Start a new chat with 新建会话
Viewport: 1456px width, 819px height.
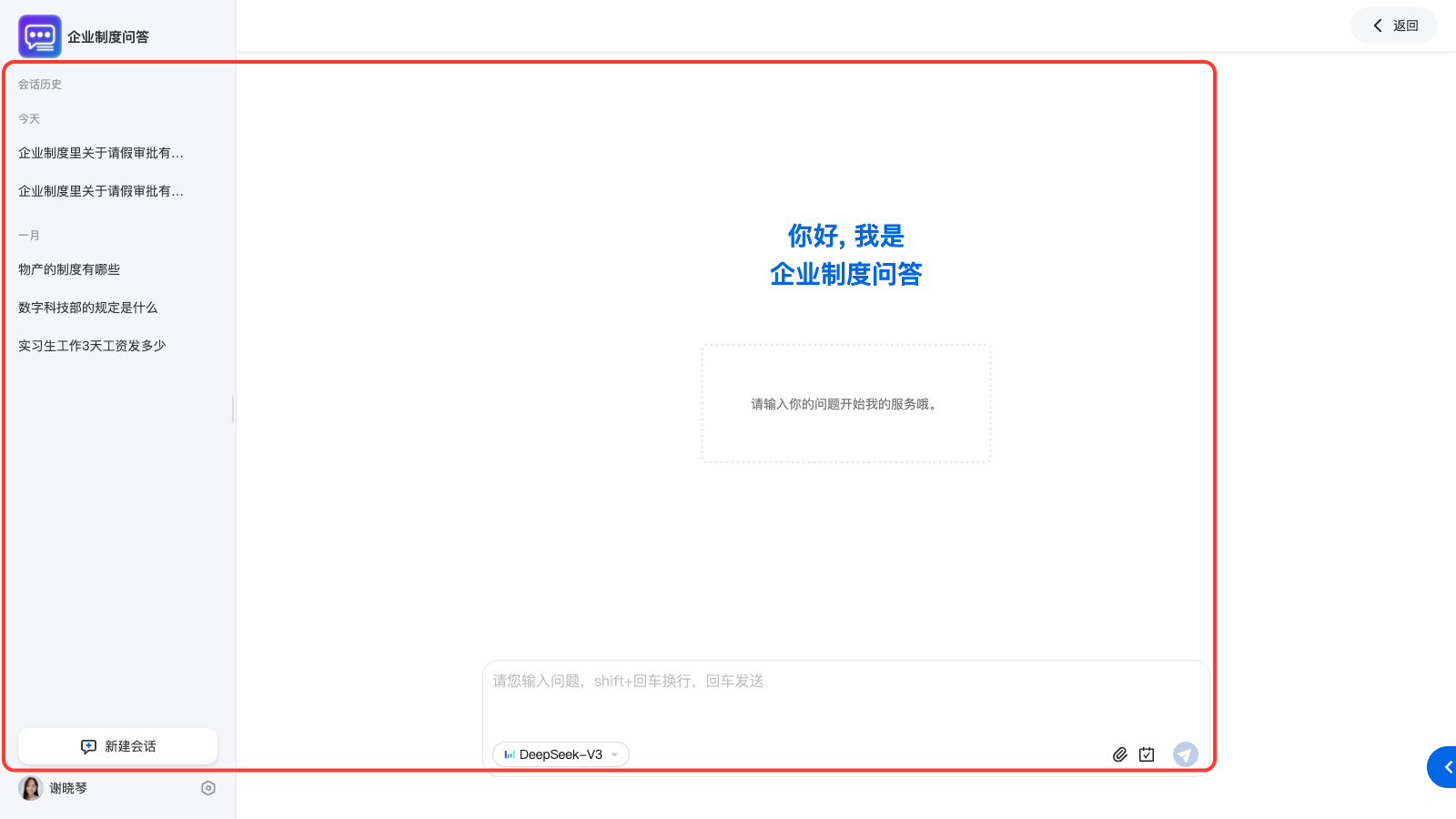118,746
